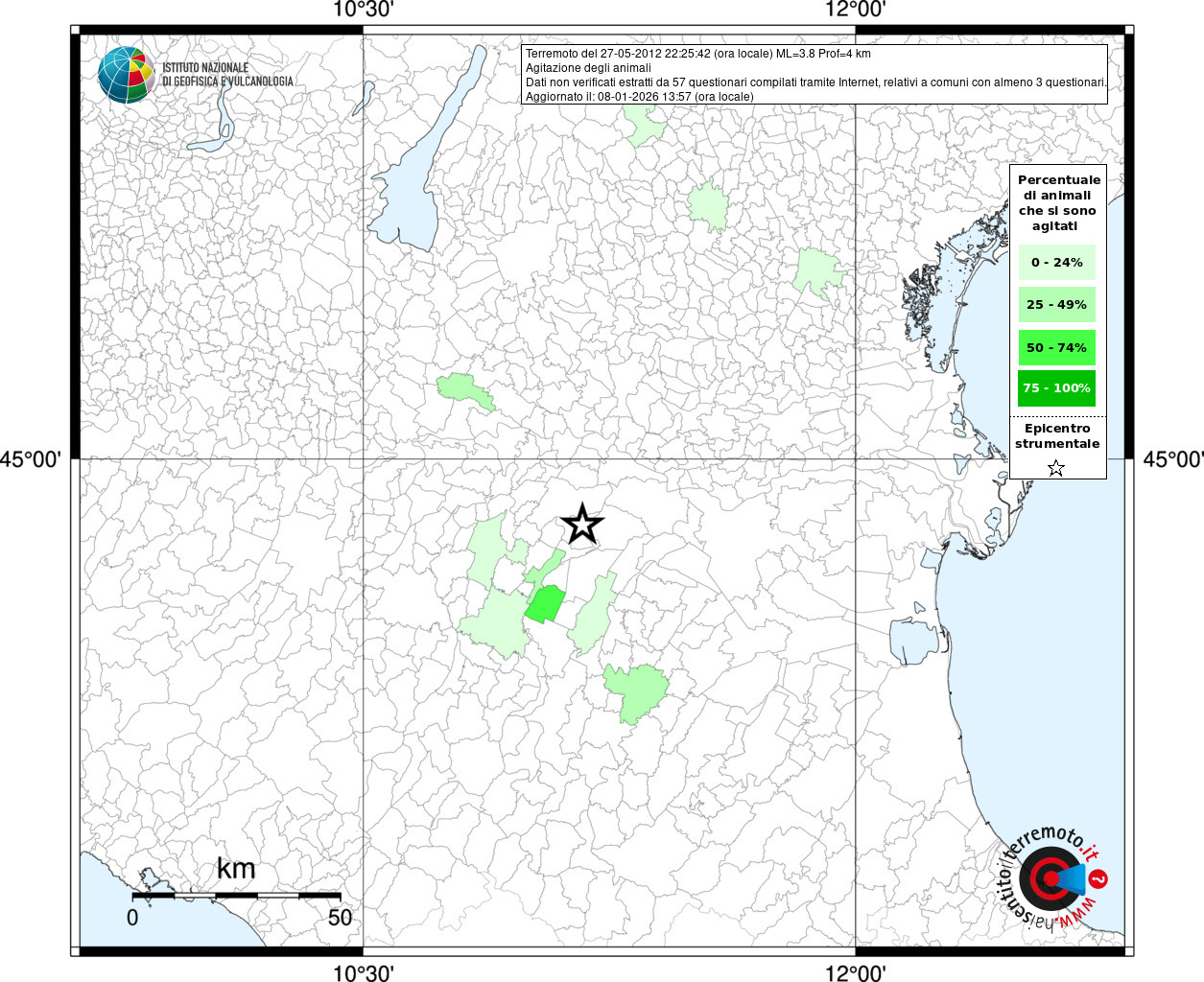Image resolution: width=1204 pixels, height=982 pixels.
Task: Click the 10°30' top longitude label
Action: [x=364, y=10]
